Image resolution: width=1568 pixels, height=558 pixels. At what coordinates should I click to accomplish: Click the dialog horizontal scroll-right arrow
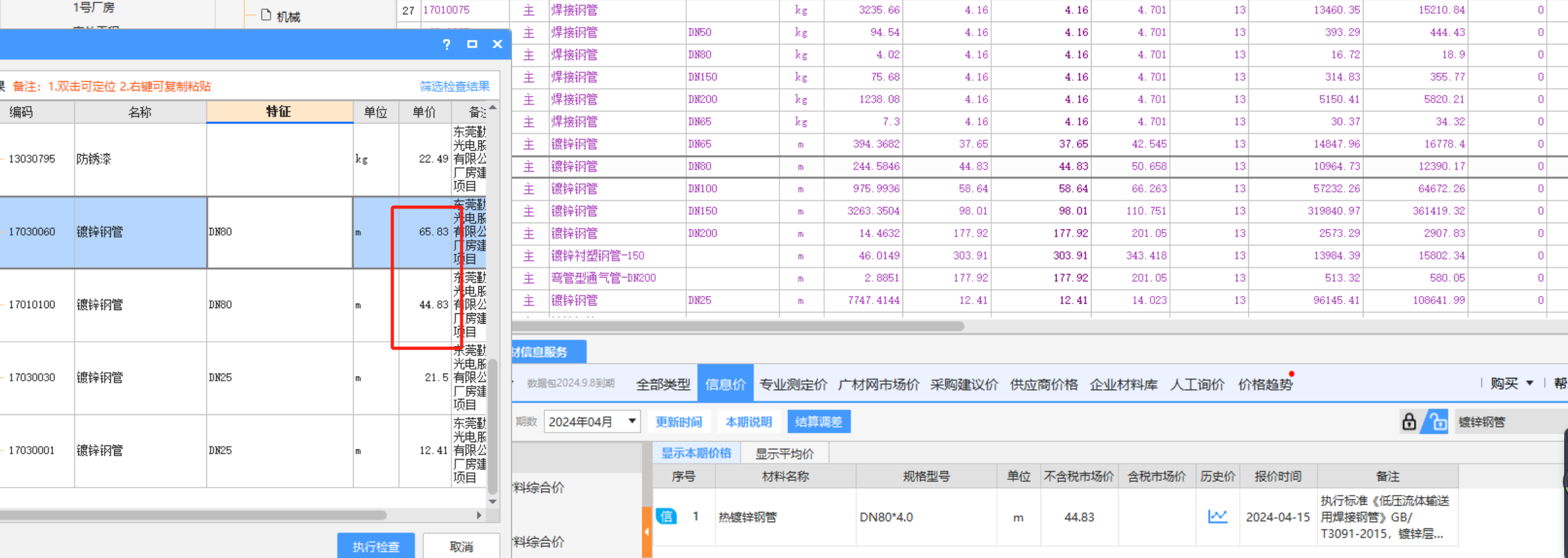pyautogui.click(x=479, y=515)
